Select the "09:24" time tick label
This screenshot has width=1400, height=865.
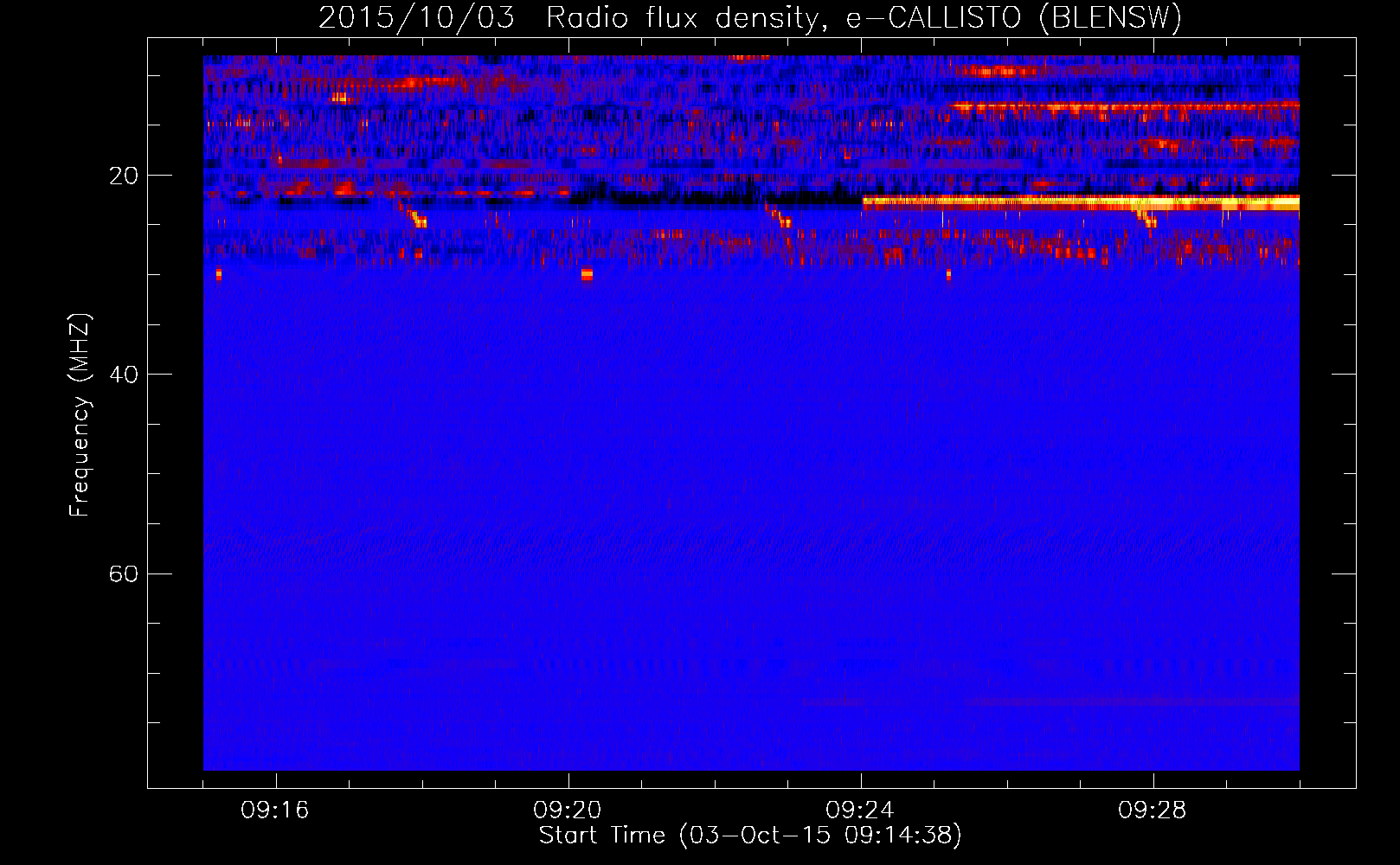pos(860,811)
